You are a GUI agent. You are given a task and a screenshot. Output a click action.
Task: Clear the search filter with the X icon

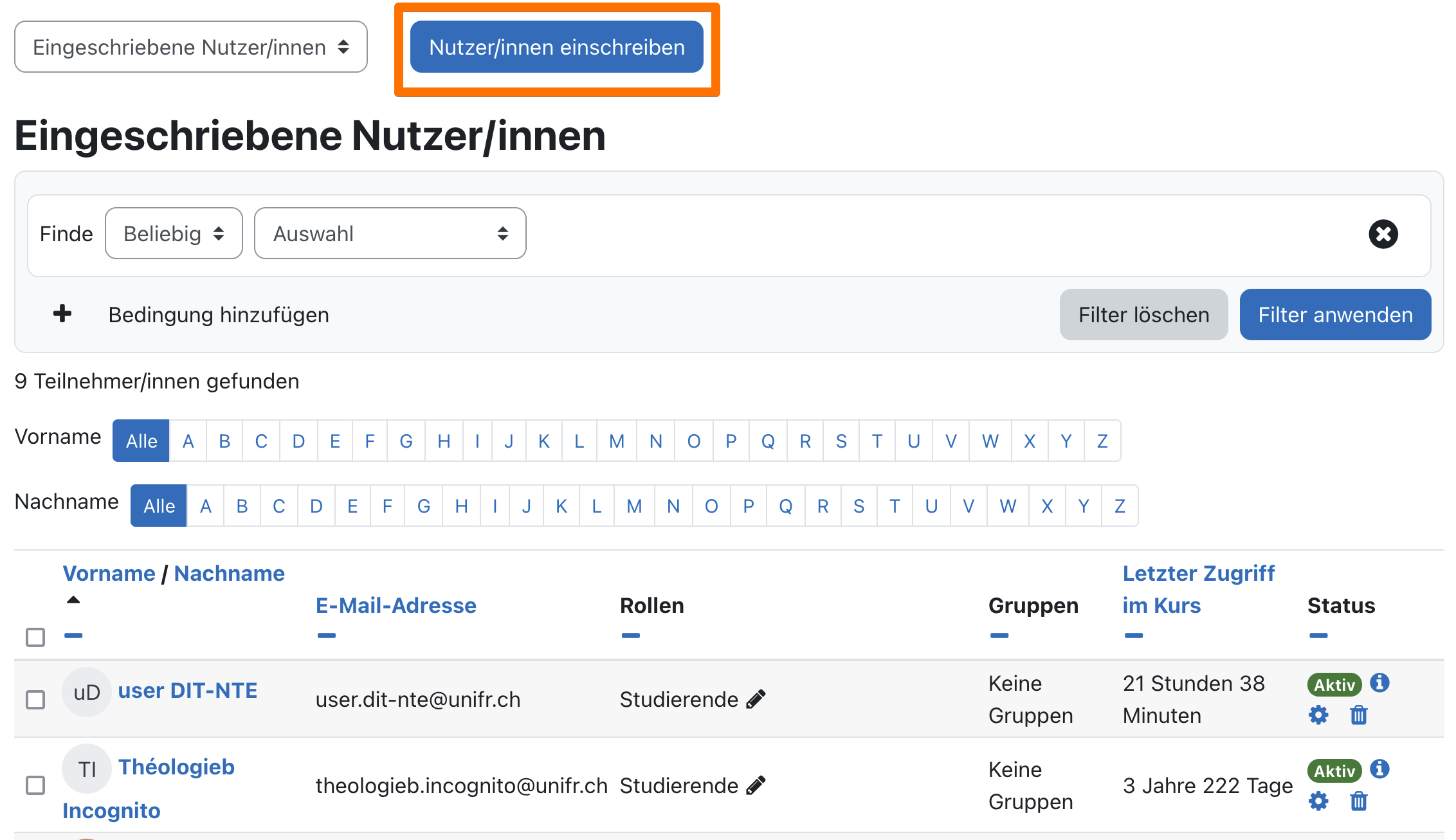pyautogui.click(x=1383, y=233)
